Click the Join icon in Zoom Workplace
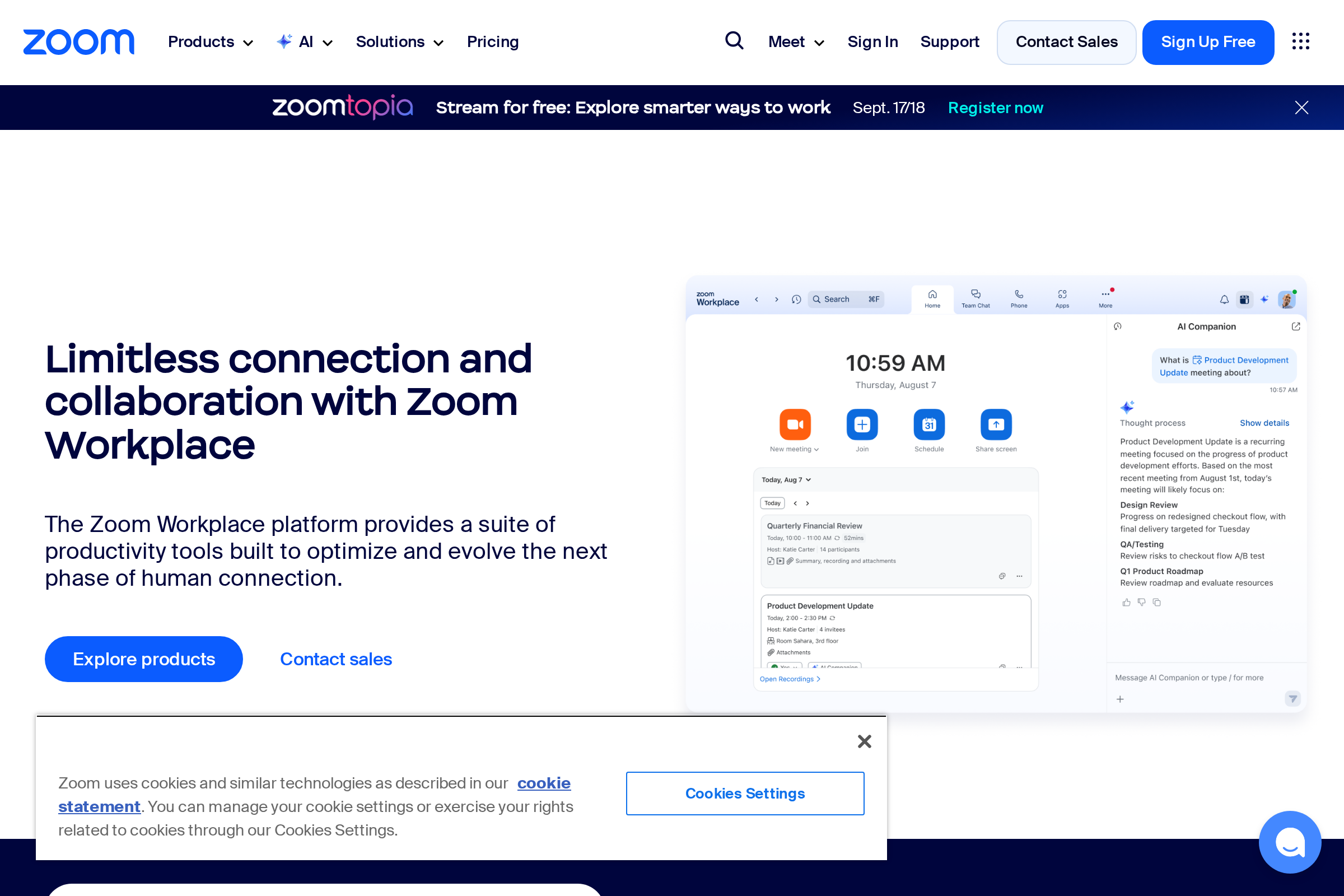Image resolution: width=1344 pixels, height=896 pixels. [x=862, y=424]
